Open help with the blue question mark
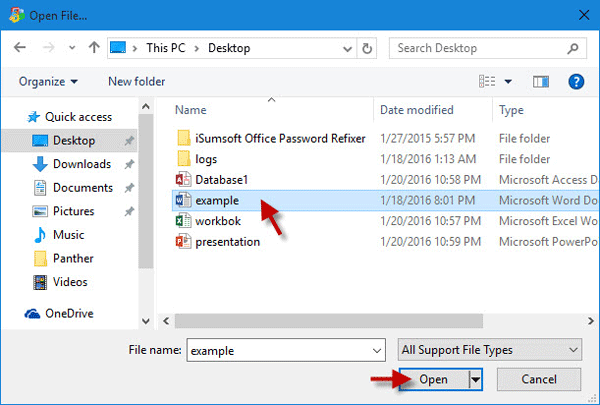Screen dimensions: 600x405 [576, 82]
